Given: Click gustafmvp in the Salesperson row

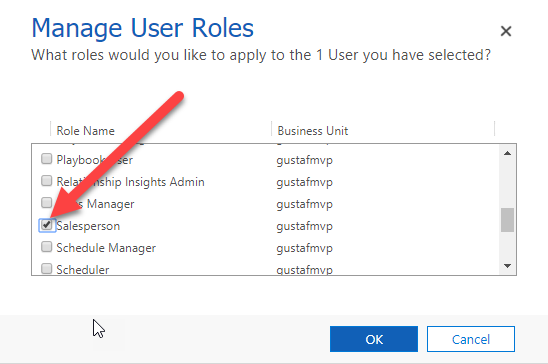Looking at the screenshot, I should click(x=304, y=227).
